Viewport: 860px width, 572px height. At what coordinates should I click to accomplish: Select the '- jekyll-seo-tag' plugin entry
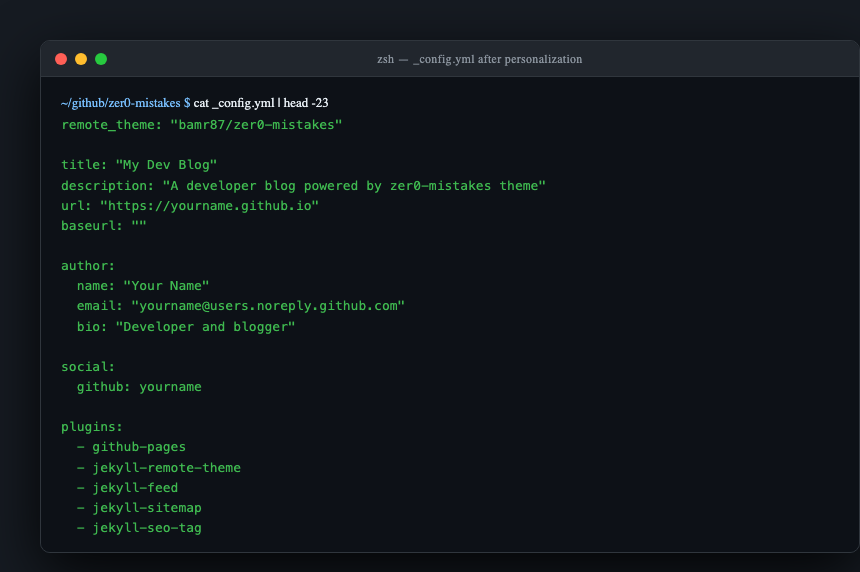(x=139, y=528)
